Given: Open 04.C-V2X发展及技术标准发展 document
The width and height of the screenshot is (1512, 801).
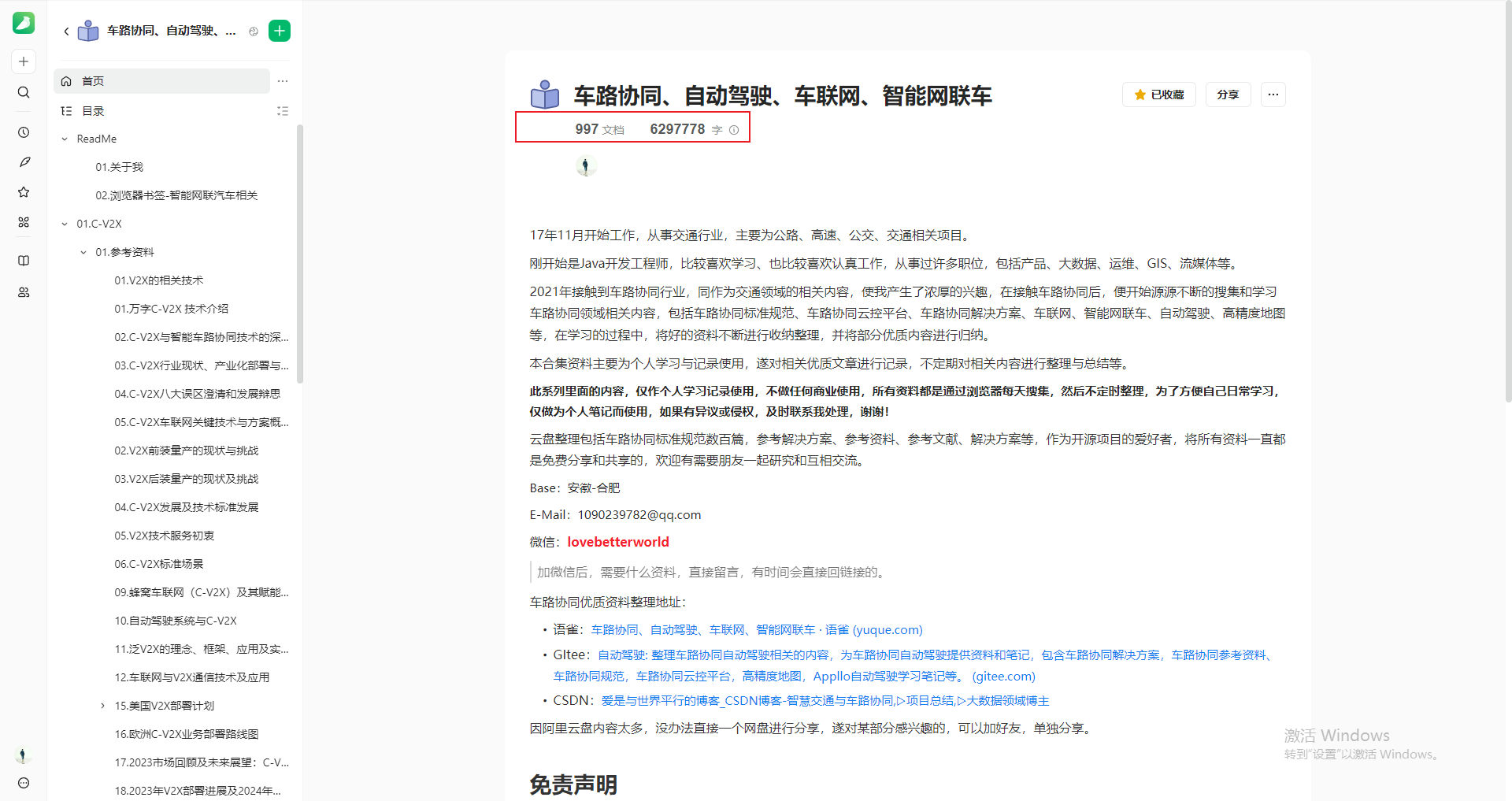Looking at the screenshot, I should click(x=186, y=507).
